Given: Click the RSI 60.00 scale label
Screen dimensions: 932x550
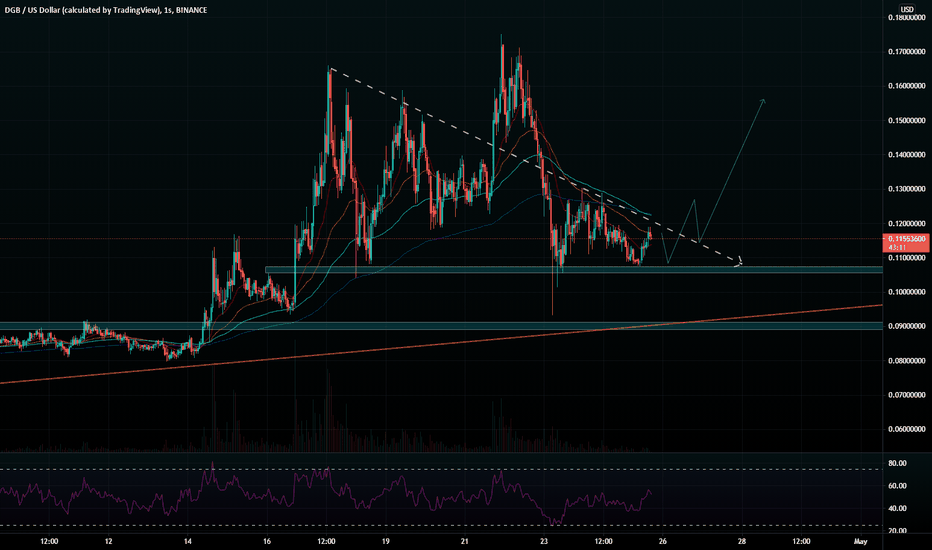Looking at the screenshot, I should coord(897,486).
